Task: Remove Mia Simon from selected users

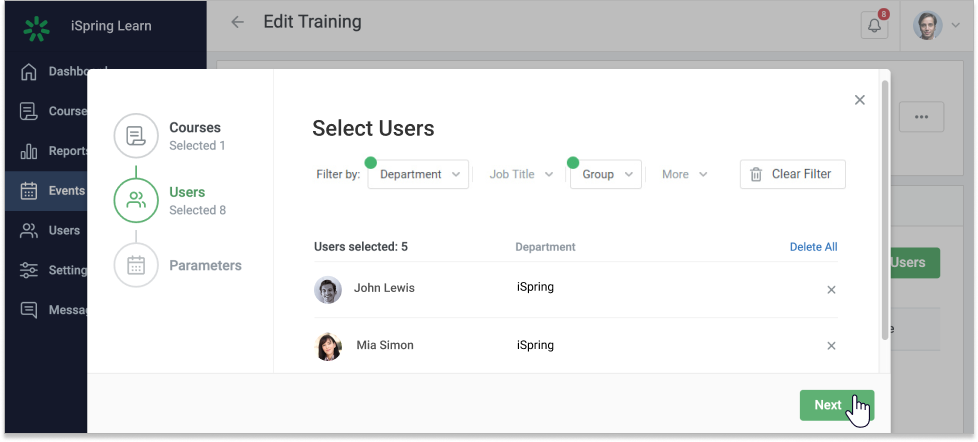Action: 831,346
